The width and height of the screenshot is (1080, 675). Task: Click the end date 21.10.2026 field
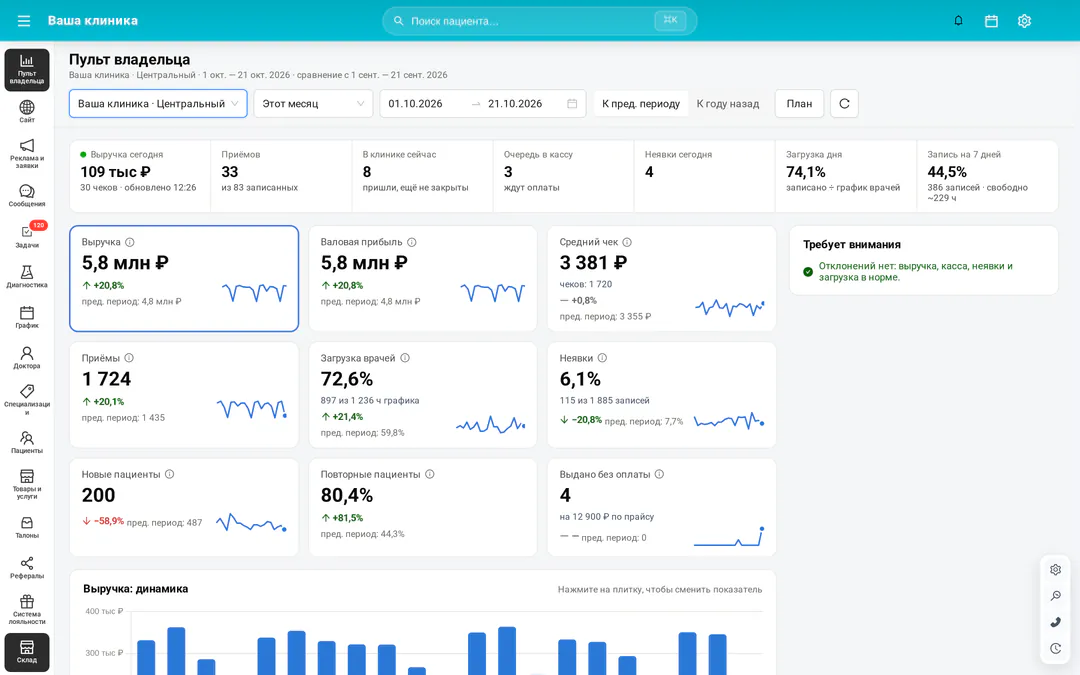[x=515, y=103]
